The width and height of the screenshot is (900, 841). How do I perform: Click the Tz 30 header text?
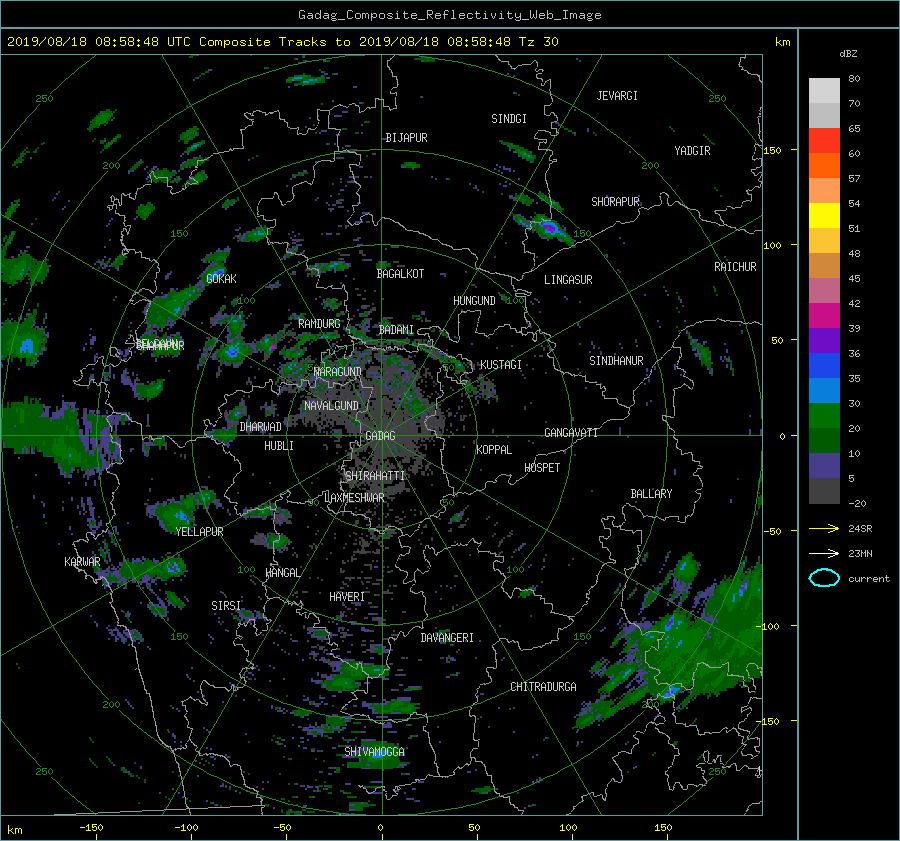(x=538, y=42)
